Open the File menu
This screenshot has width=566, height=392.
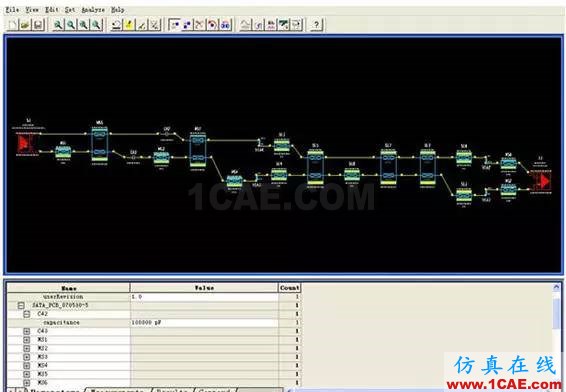pyautogui.click(x=12, y=10)
